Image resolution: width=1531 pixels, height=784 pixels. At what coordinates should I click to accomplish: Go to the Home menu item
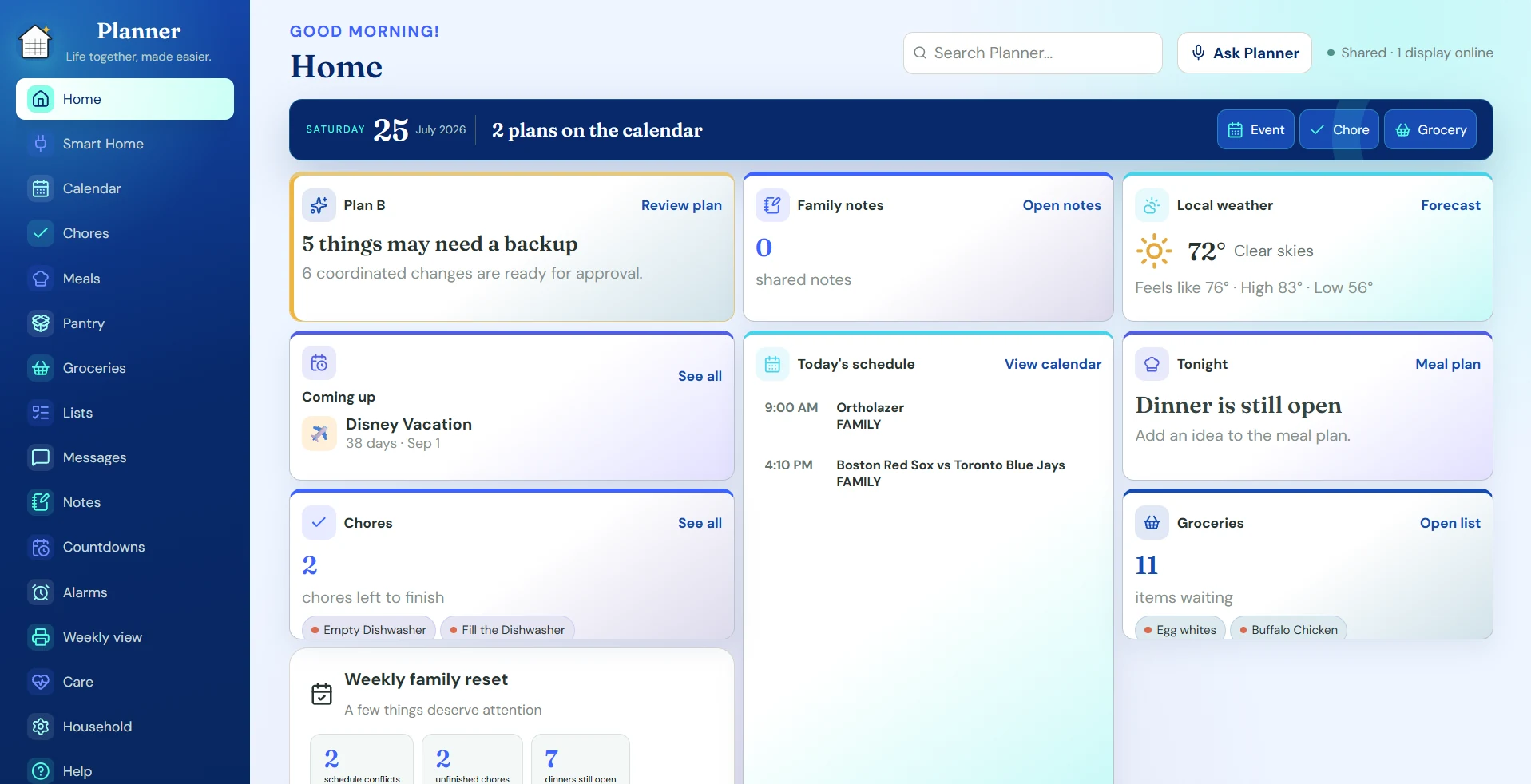pos(125,99)
